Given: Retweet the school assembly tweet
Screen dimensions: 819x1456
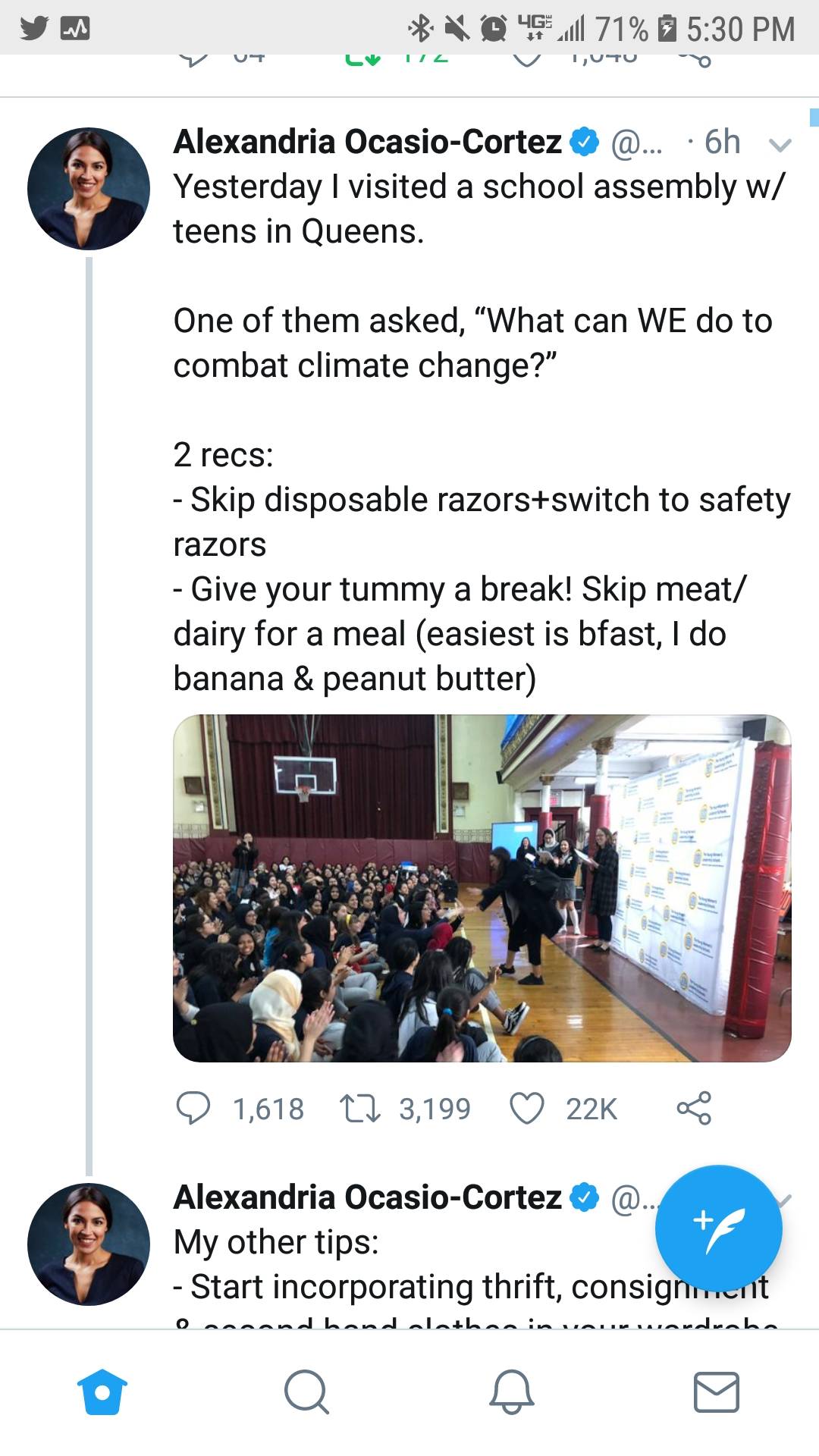Looking at the screenshot, I should (360, 1108).
